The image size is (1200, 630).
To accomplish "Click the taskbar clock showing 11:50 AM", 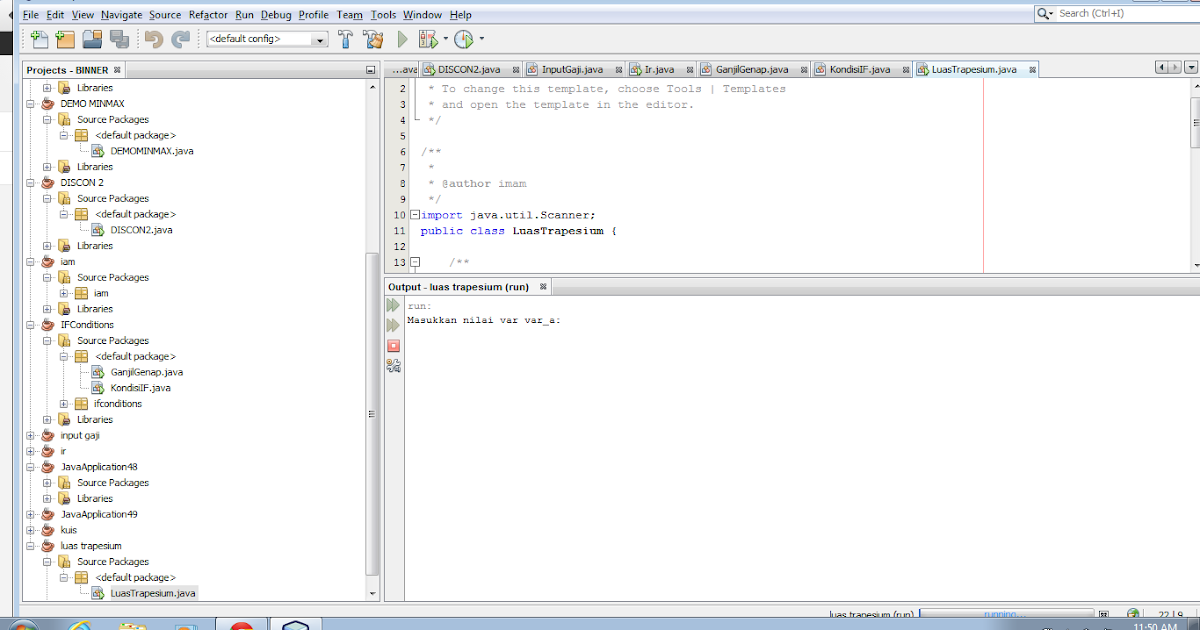I will pos(1154,626).
